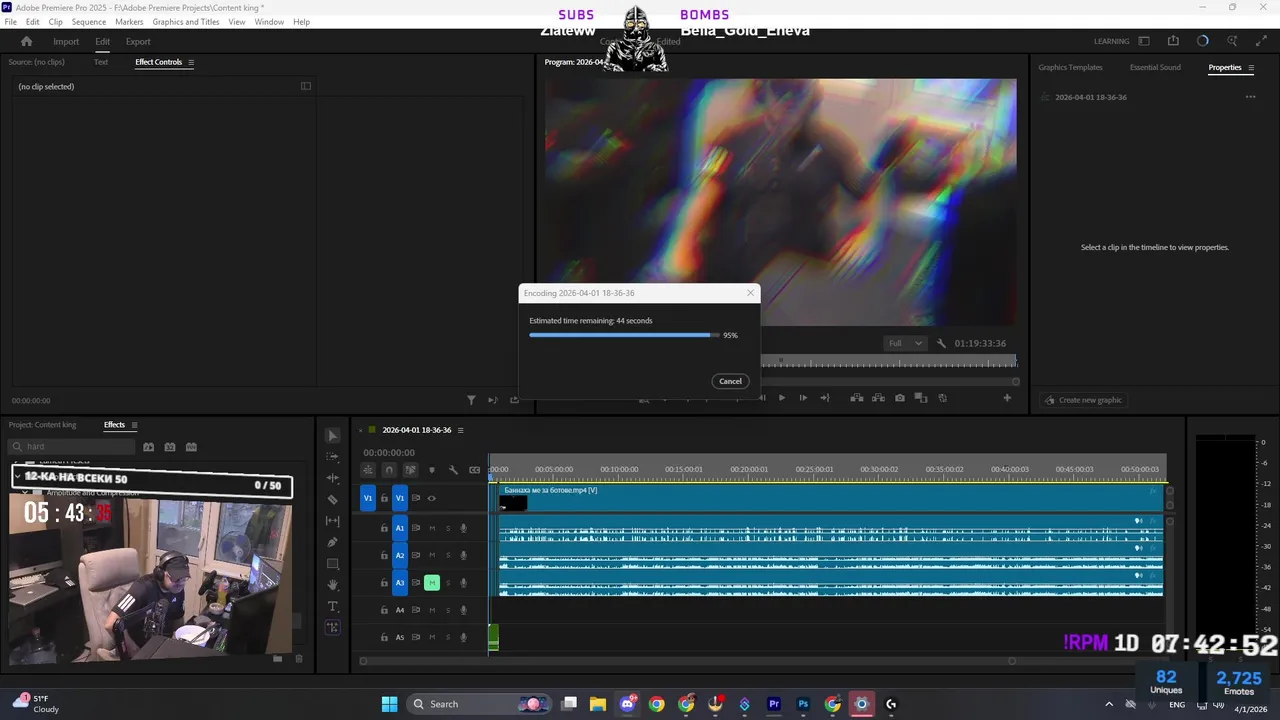This screenshot has height=720, width=1280.
Task: Select the Track Select Forward tool
Action: pos(333,456)
